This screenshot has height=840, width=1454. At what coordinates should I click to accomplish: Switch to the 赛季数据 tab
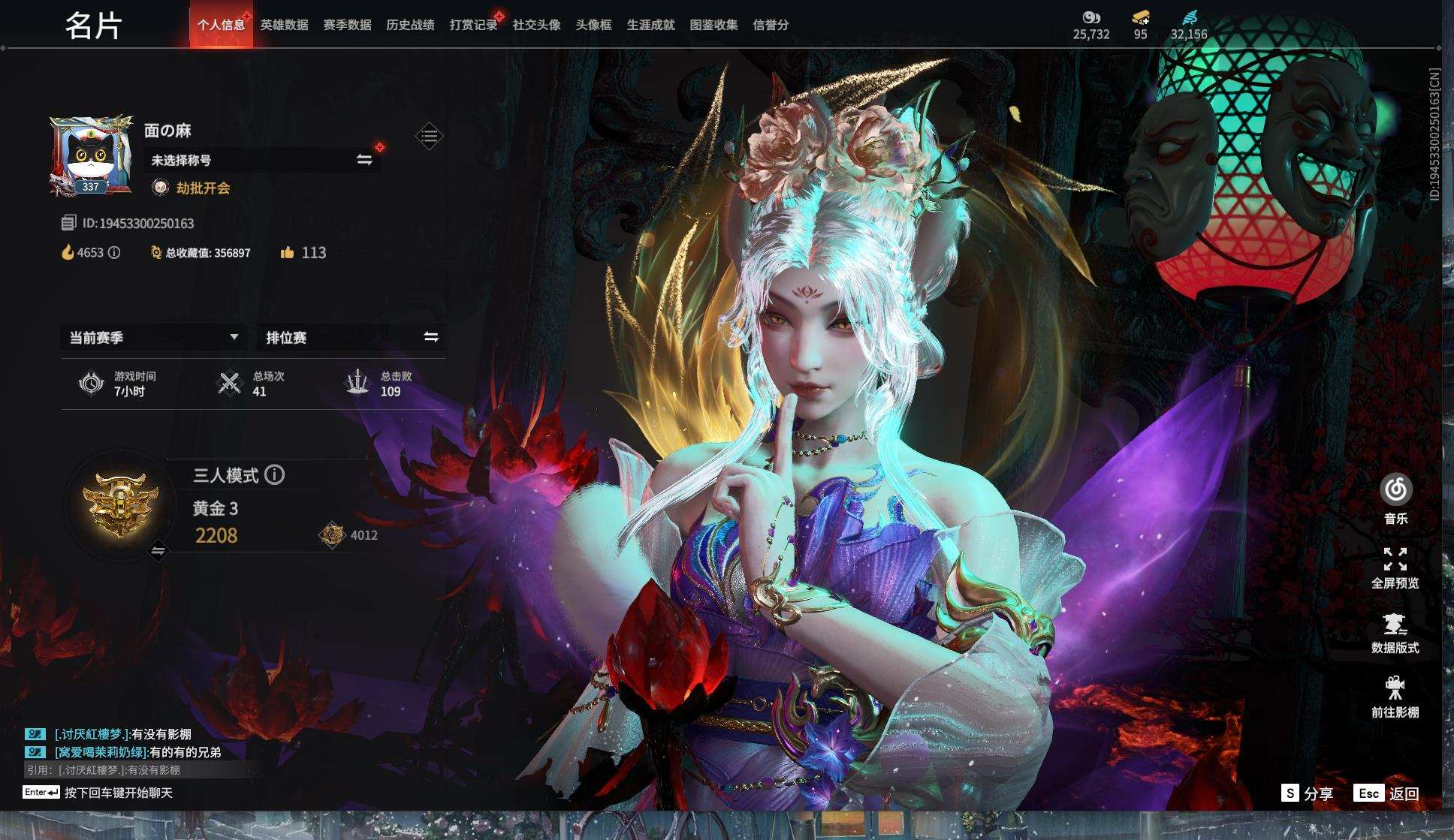point(347,25)
